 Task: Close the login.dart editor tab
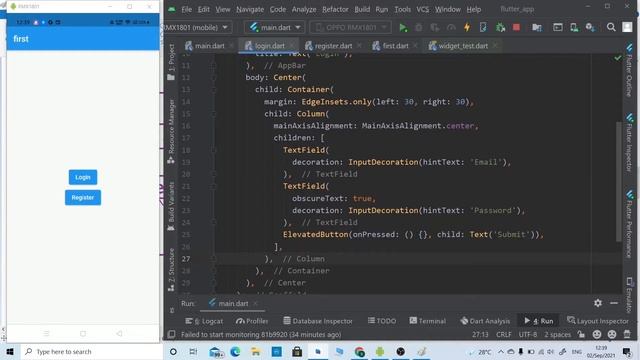click(293, 46)
